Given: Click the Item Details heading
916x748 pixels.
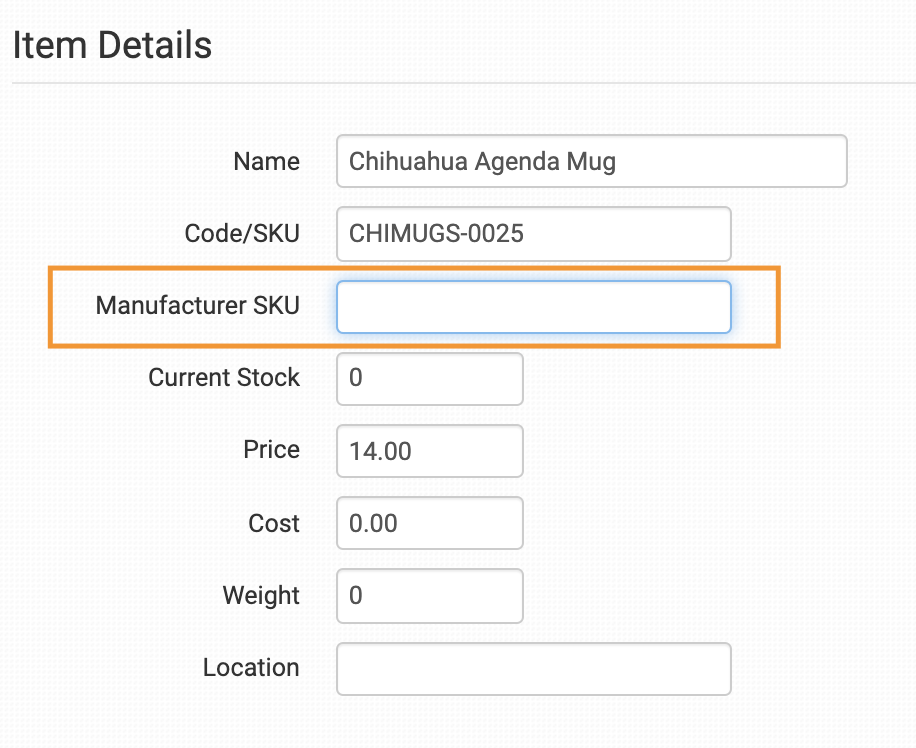Looking at the screenshot, I should point(112,46).
